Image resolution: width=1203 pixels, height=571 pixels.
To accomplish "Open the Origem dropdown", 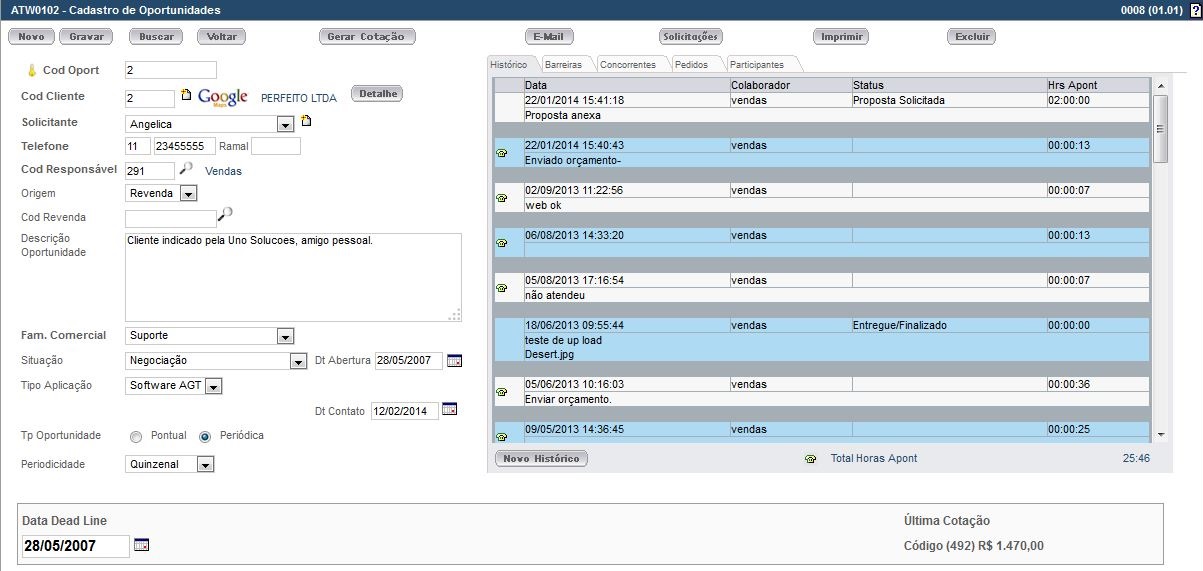I will pyautogui.click(x=188, y=194).
